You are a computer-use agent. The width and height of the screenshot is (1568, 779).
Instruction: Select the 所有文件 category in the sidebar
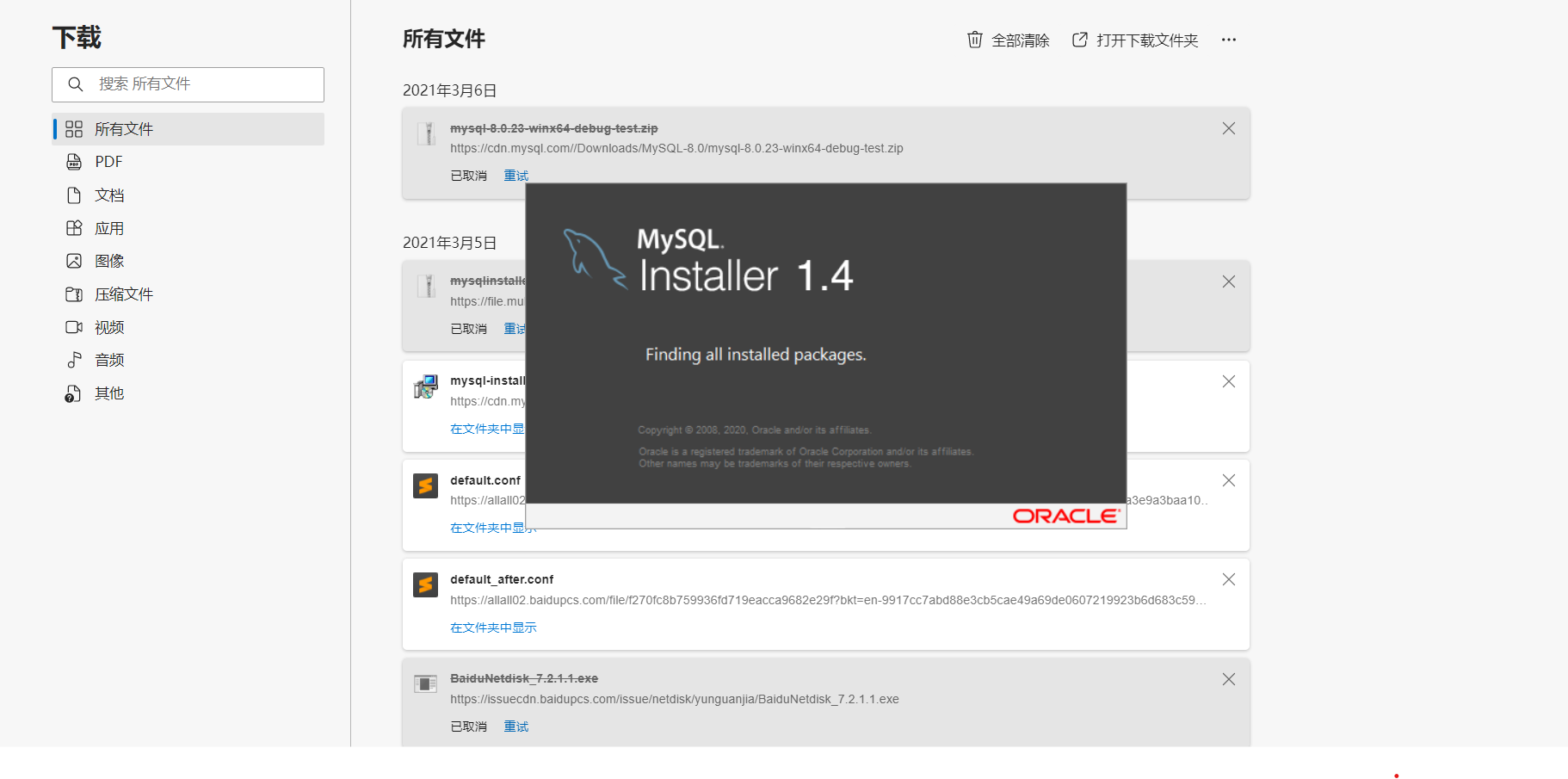[188, 129]
